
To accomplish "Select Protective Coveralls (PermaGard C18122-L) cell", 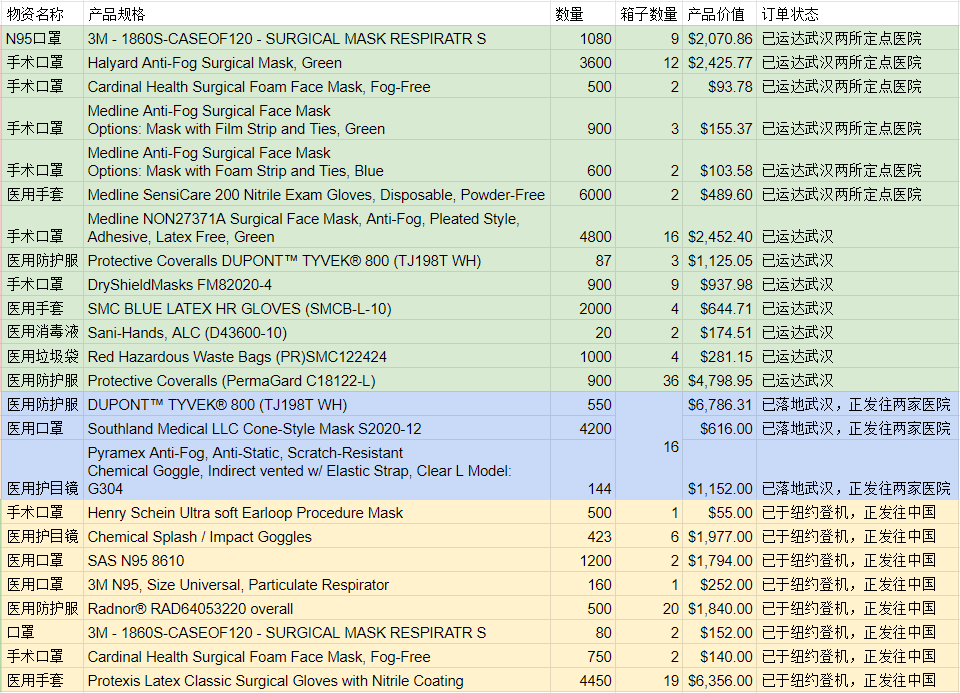I will coord(317,380).
